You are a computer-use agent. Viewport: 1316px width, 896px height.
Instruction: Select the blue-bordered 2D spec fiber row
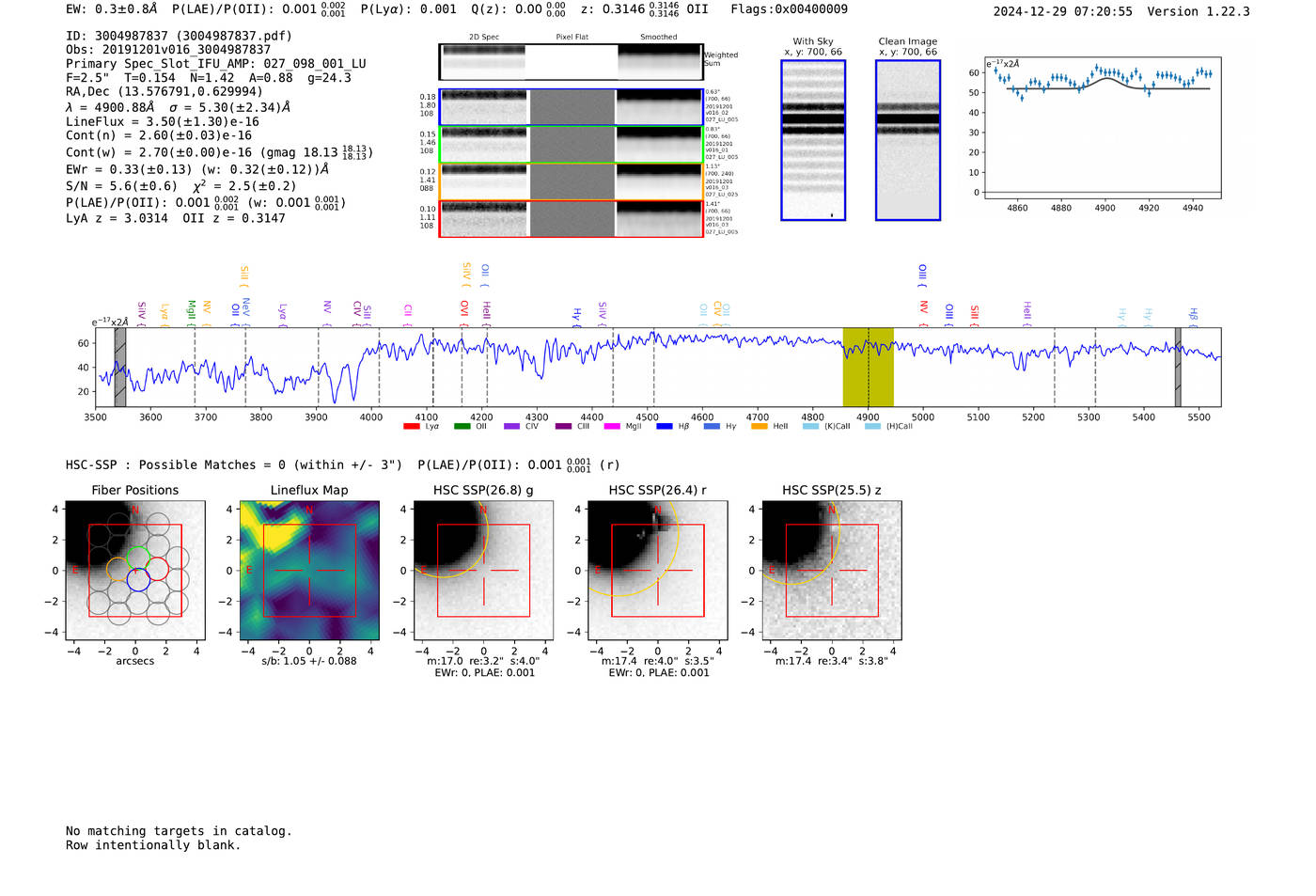point(571,107)
